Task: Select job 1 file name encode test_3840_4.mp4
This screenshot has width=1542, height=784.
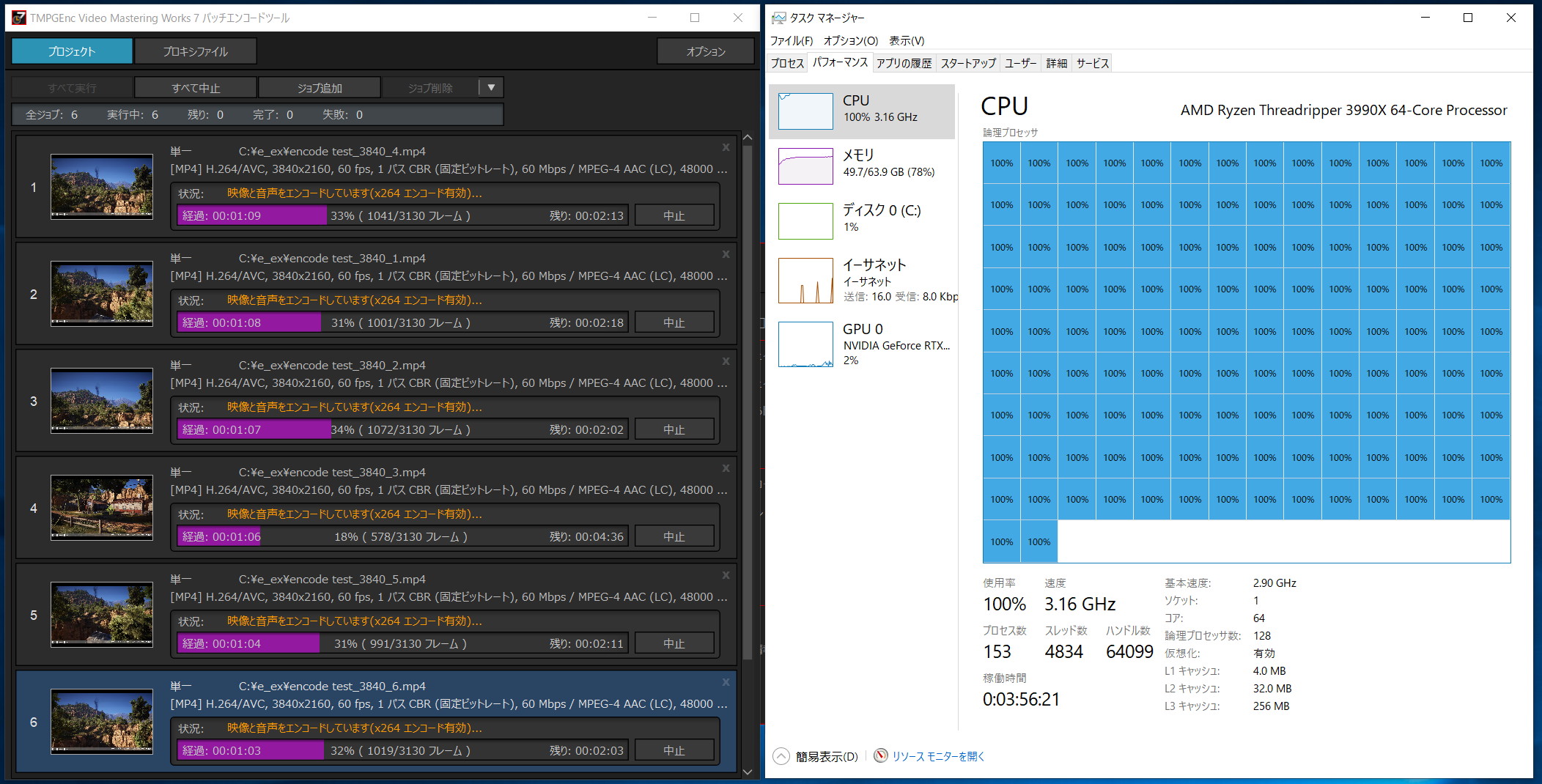Action: (332, 152)
